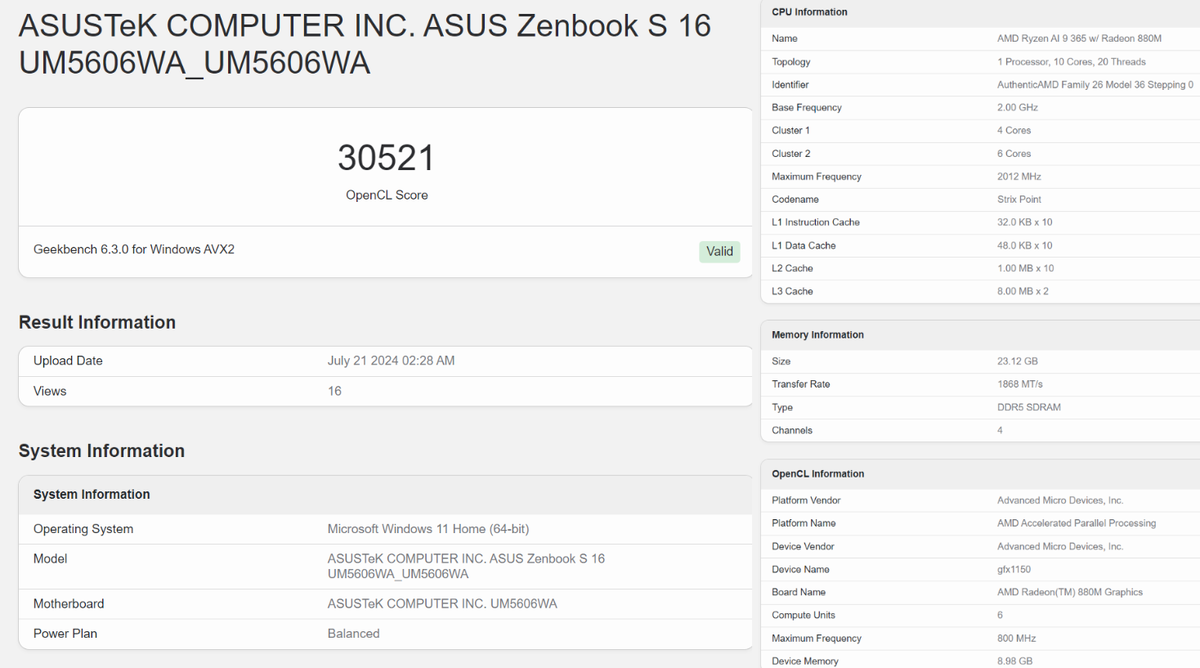1200x668 pixels.
Task: Click the ASUS Zenbook S 16 page title
Action: 365,44
